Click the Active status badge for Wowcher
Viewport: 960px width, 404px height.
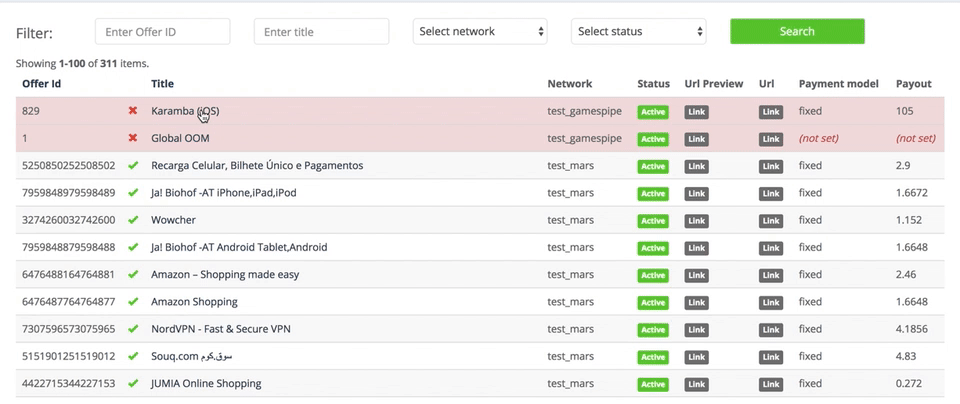653,221
